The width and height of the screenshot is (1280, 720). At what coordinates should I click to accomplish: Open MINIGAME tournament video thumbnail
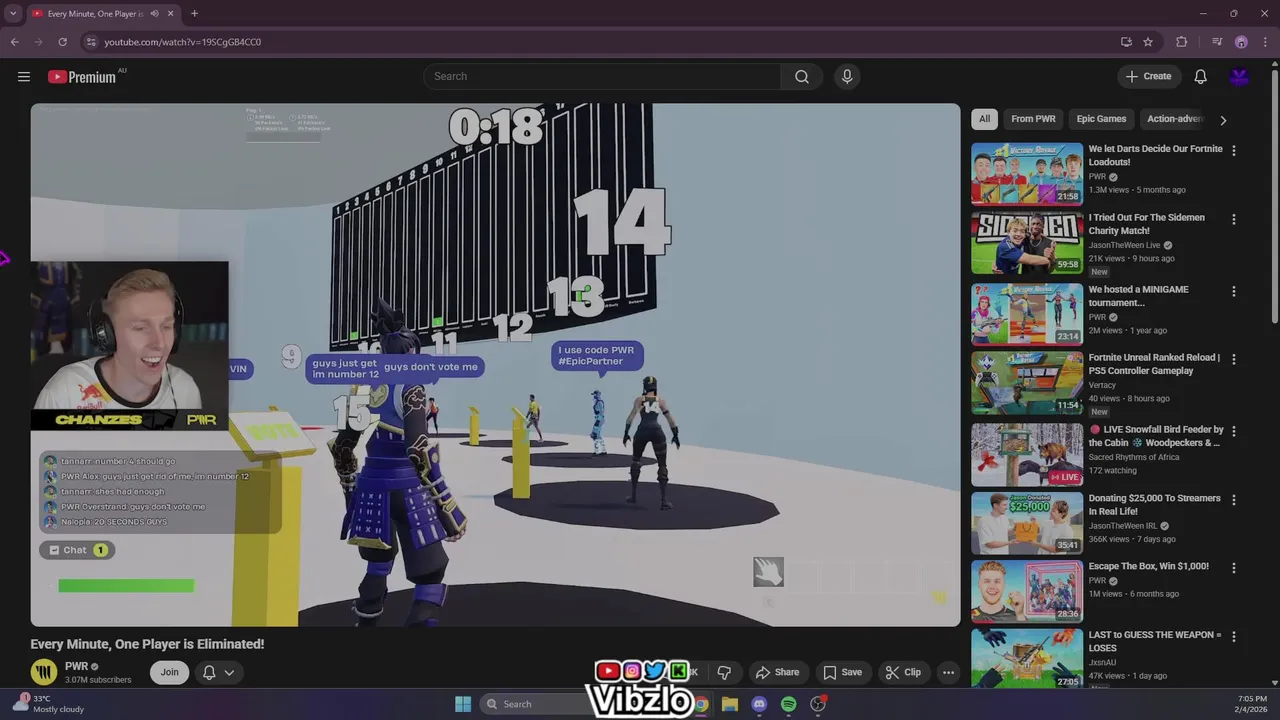point(1027,314)
